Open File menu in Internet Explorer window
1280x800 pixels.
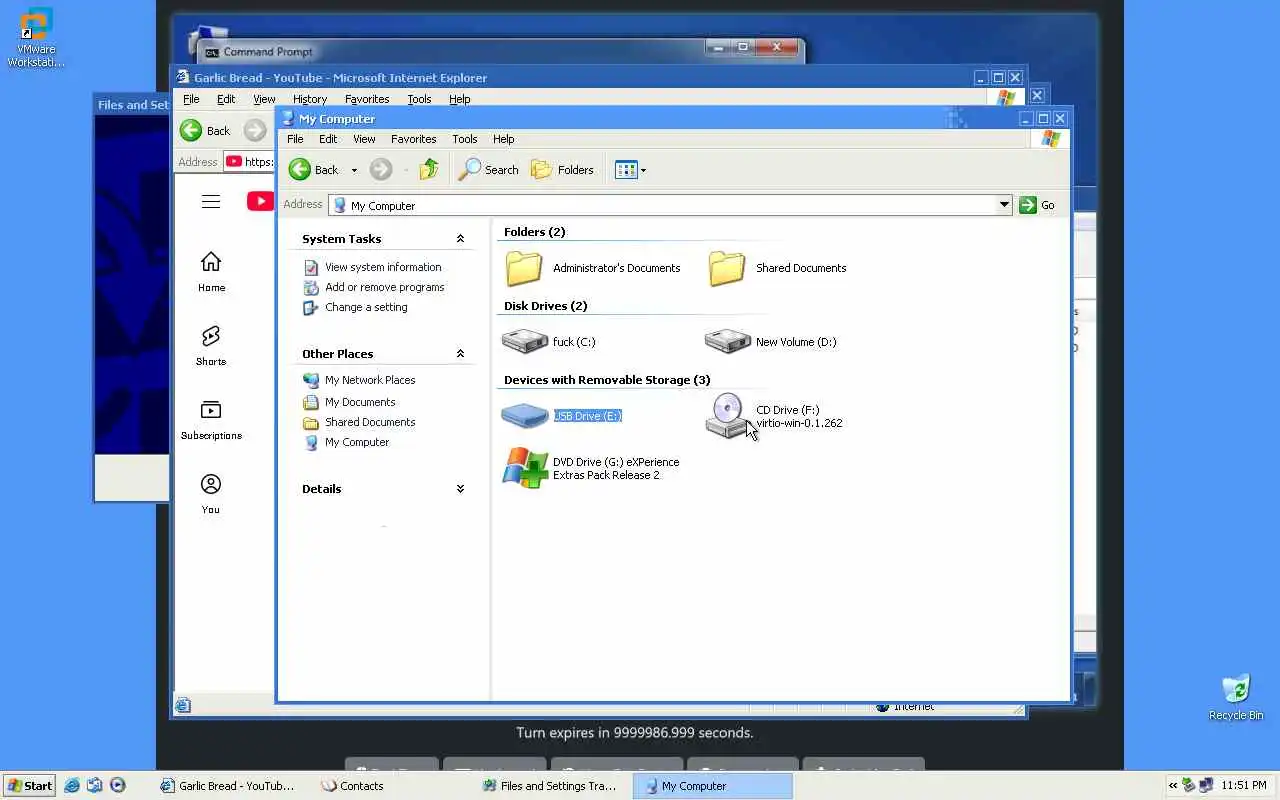191,99
